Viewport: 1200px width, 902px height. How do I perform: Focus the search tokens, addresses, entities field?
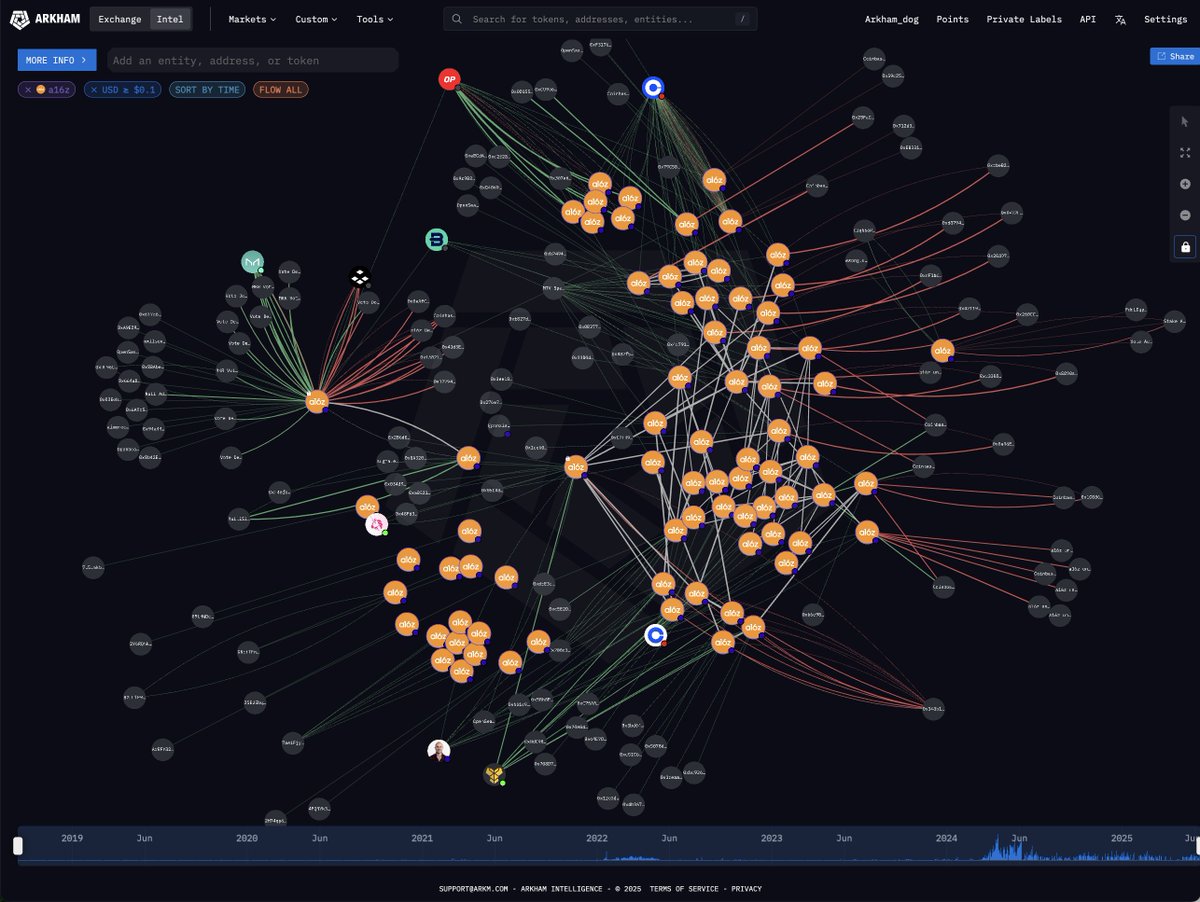pos(600,19)
